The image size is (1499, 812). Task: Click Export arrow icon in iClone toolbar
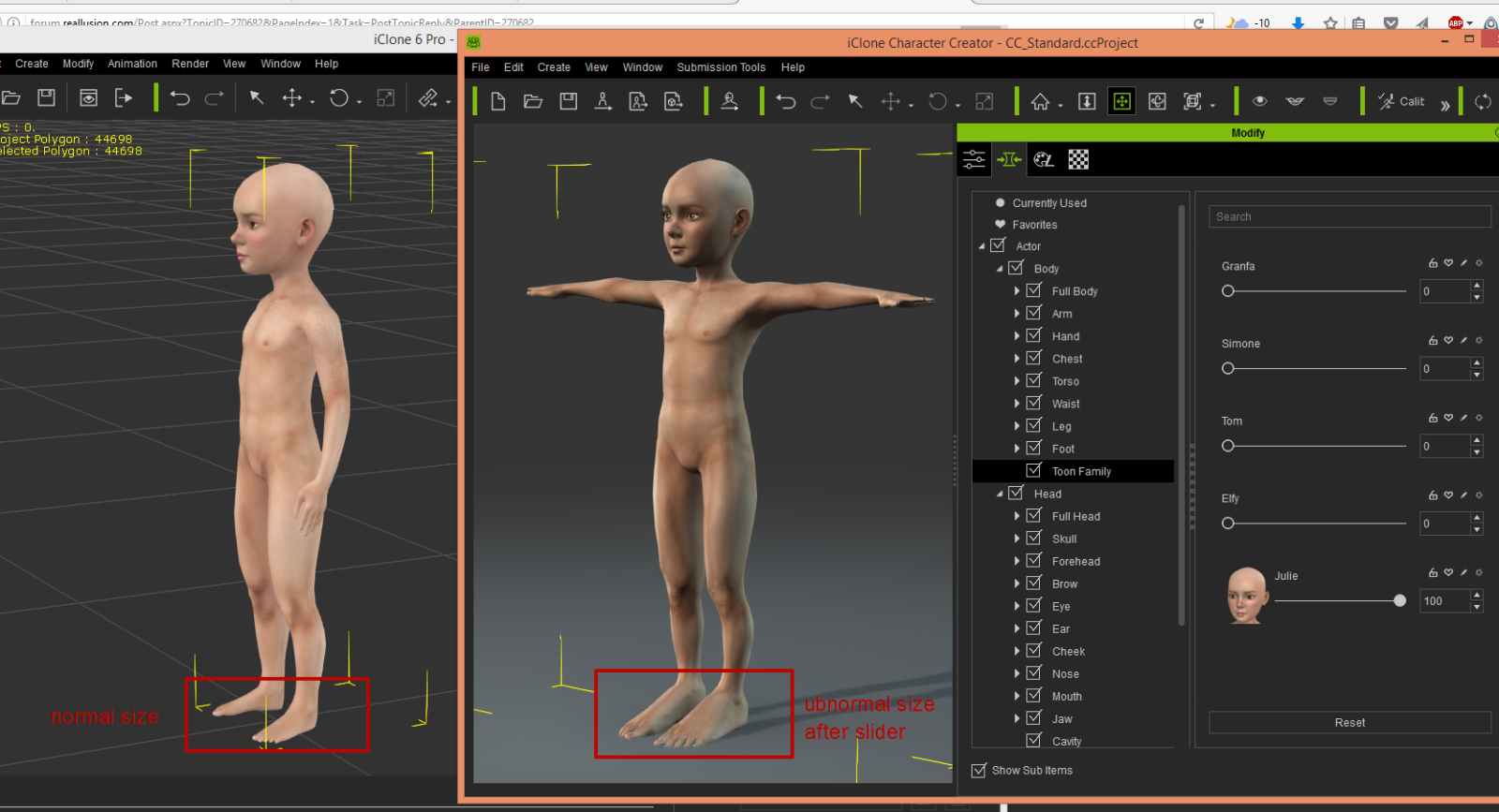(124, 97)
